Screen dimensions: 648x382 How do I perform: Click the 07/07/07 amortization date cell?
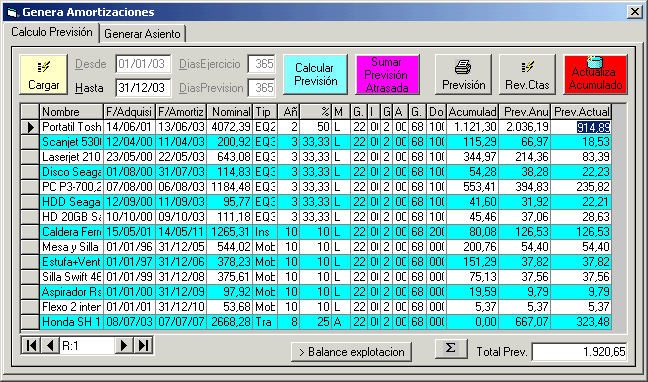[x=181, y=322]
